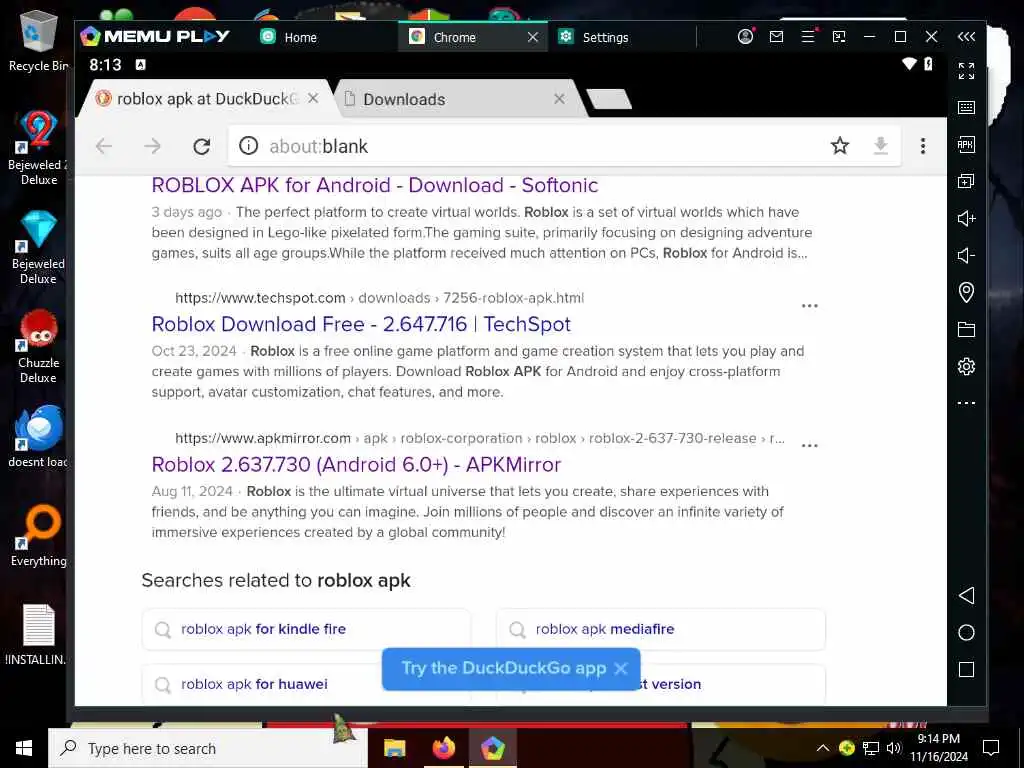
Task: Open ROBLOX APK Softonic result link
Action: (375, 185)
